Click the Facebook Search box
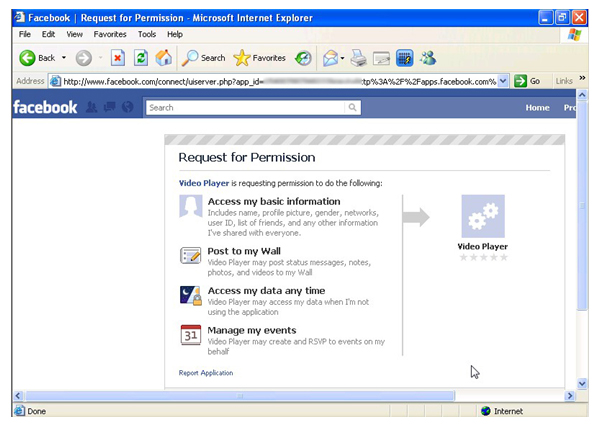599x425 pixels. tap(246, 108)
